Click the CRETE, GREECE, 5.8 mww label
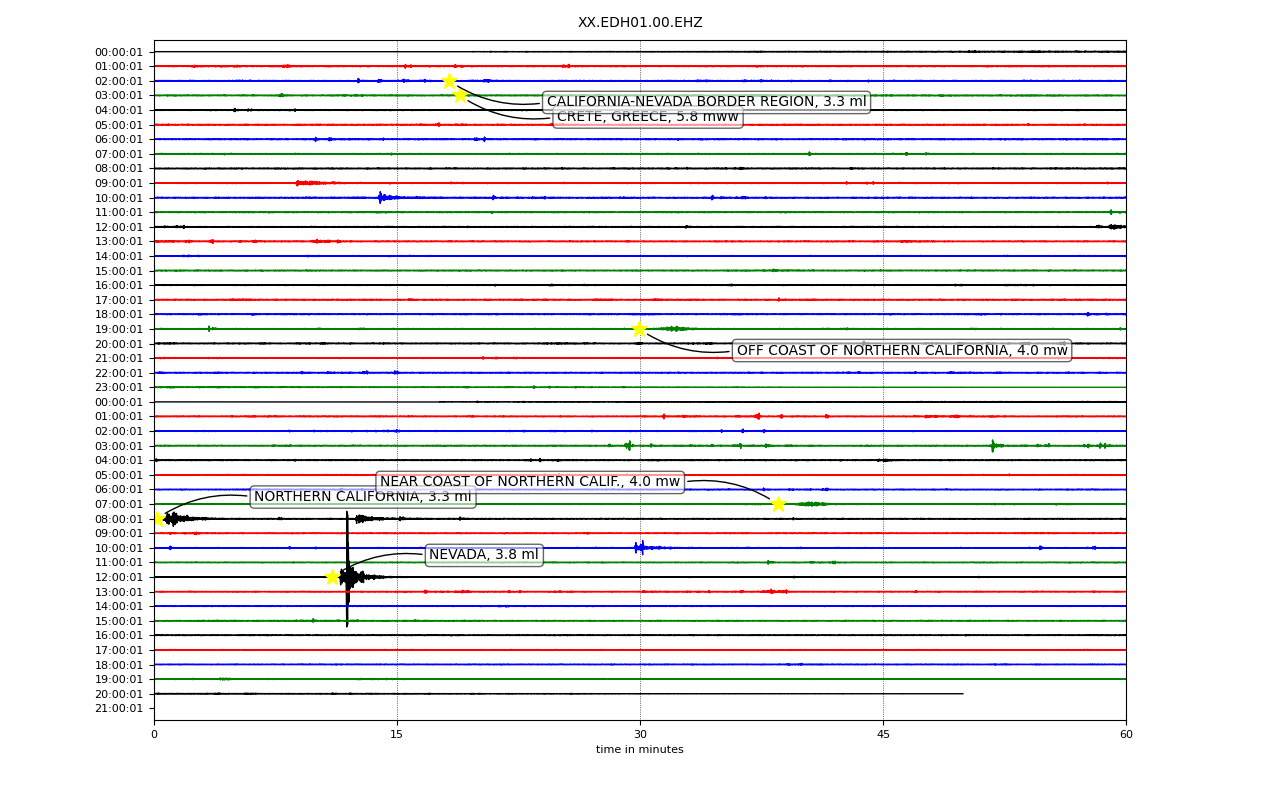1280x800 pixels. click(x=647, y=117)
